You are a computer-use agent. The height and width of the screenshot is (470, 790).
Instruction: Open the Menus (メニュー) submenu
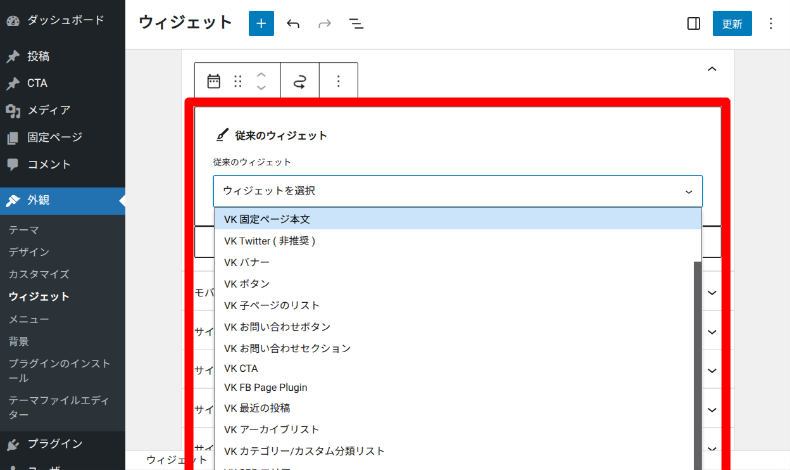point(29,319)
